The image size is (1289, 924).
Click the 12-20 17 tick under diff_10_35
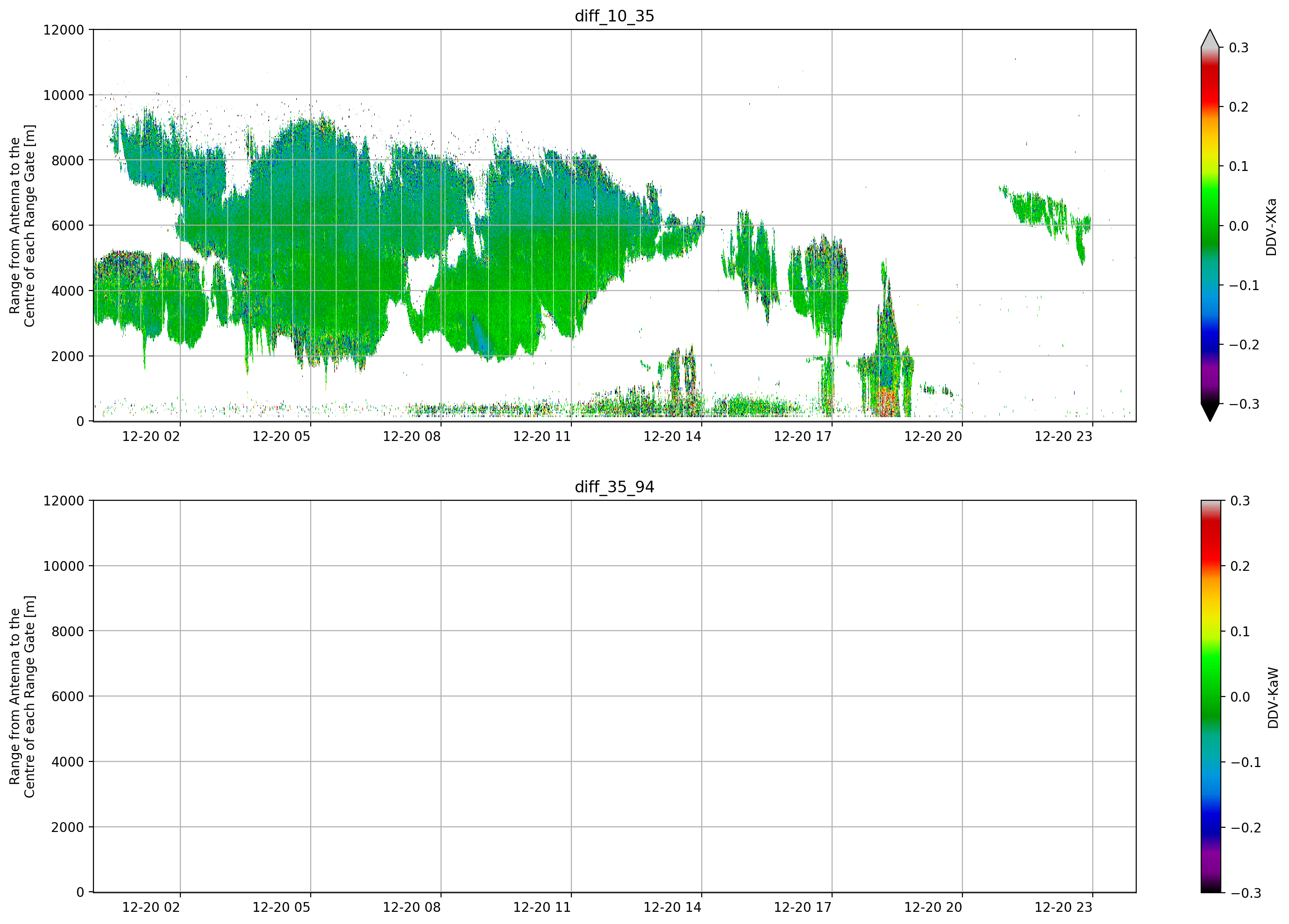point(803,436)
